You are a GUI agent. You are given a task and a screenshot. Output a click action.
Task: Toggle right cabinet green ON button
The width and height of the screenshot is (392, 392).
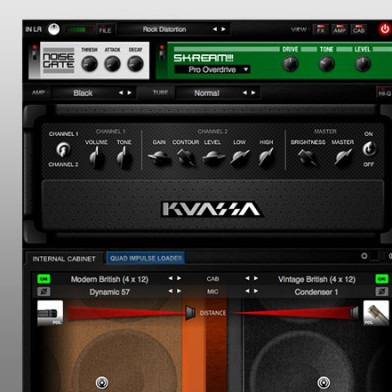coord(382,279)
